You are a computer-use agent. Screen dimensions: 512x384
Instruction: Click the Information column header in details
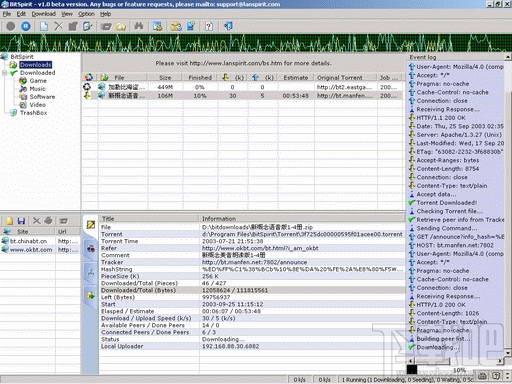coord(302,219)
